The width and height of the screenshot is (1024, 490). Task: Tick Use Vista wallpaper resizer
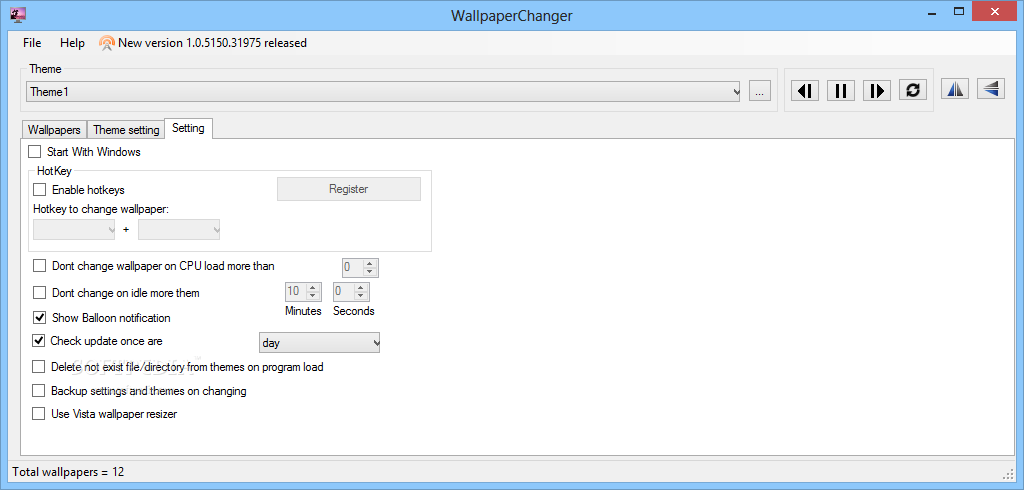pyautogui.click(x=39, y=414)
